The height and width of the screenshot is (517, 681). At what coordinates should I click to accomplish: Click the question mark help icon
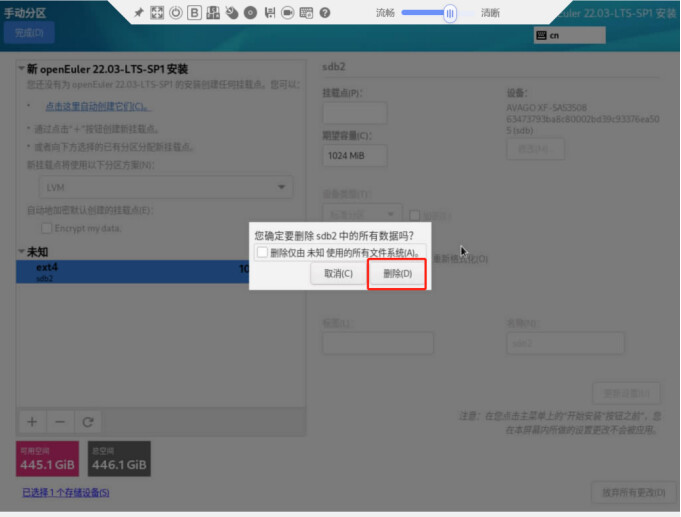click(324, 13)
